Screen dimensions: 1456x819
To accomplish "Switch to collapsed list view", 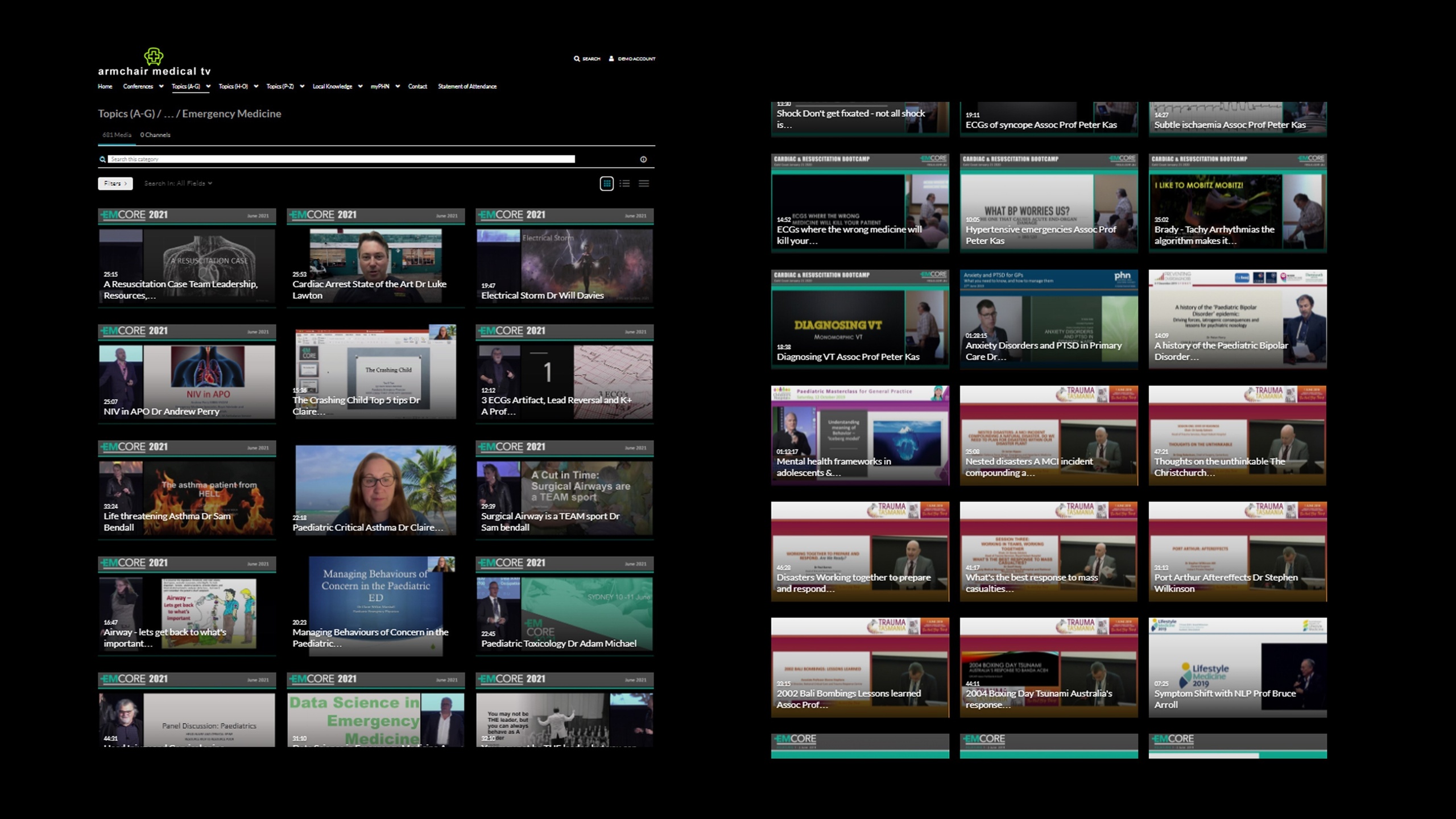I will click(644, 184).
